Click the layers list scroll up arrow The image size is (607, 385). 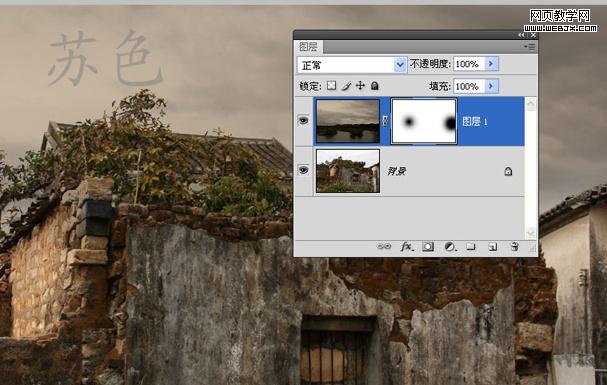click(531, 104)
